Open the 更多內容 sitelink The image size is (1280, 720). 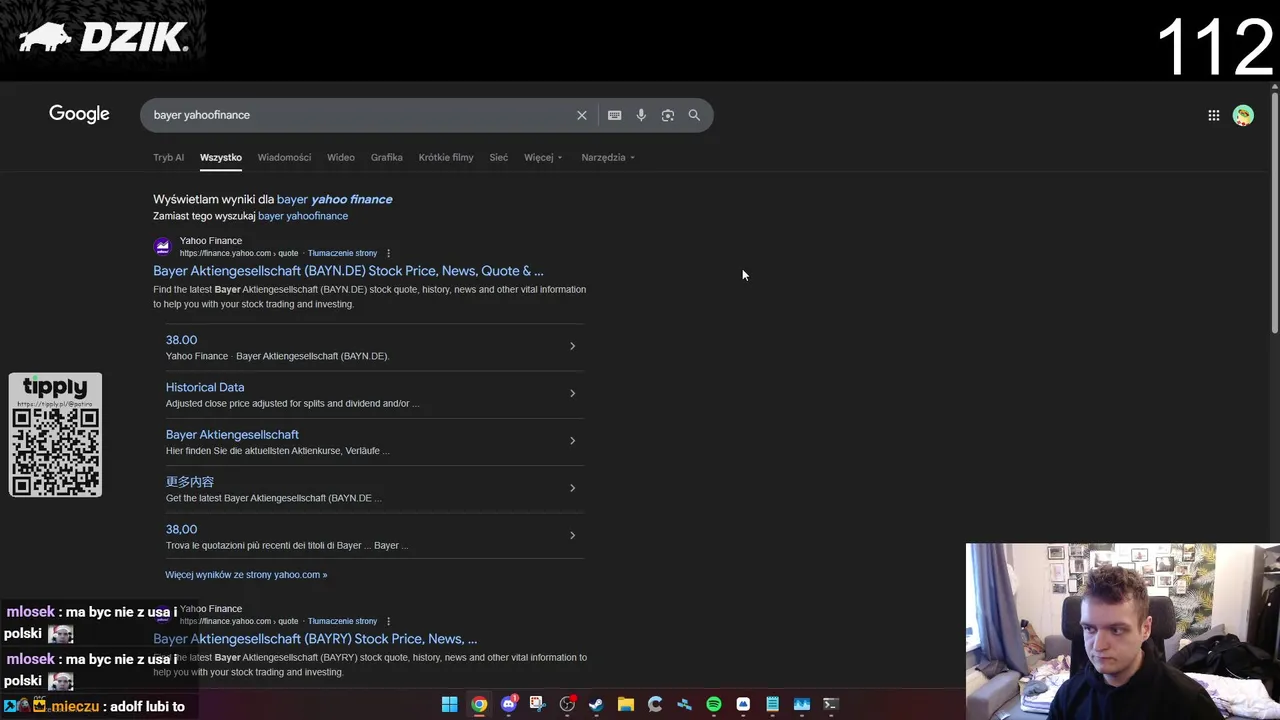[x=190, y=482]
